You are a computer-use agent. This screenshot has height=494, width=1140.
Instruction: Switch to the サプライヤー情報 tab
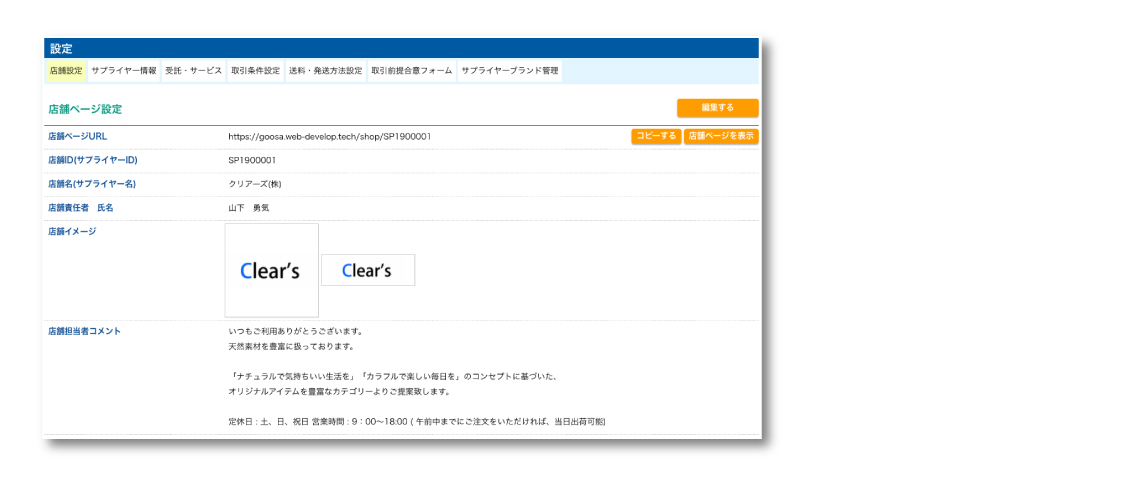coord(123,71)
